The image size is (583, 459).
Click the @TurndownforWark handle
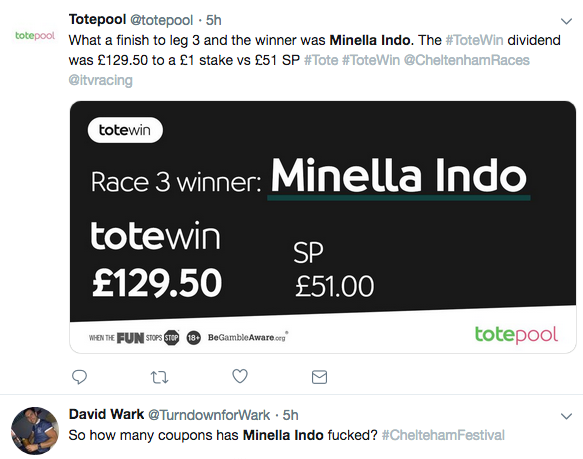tap(209, 415)
